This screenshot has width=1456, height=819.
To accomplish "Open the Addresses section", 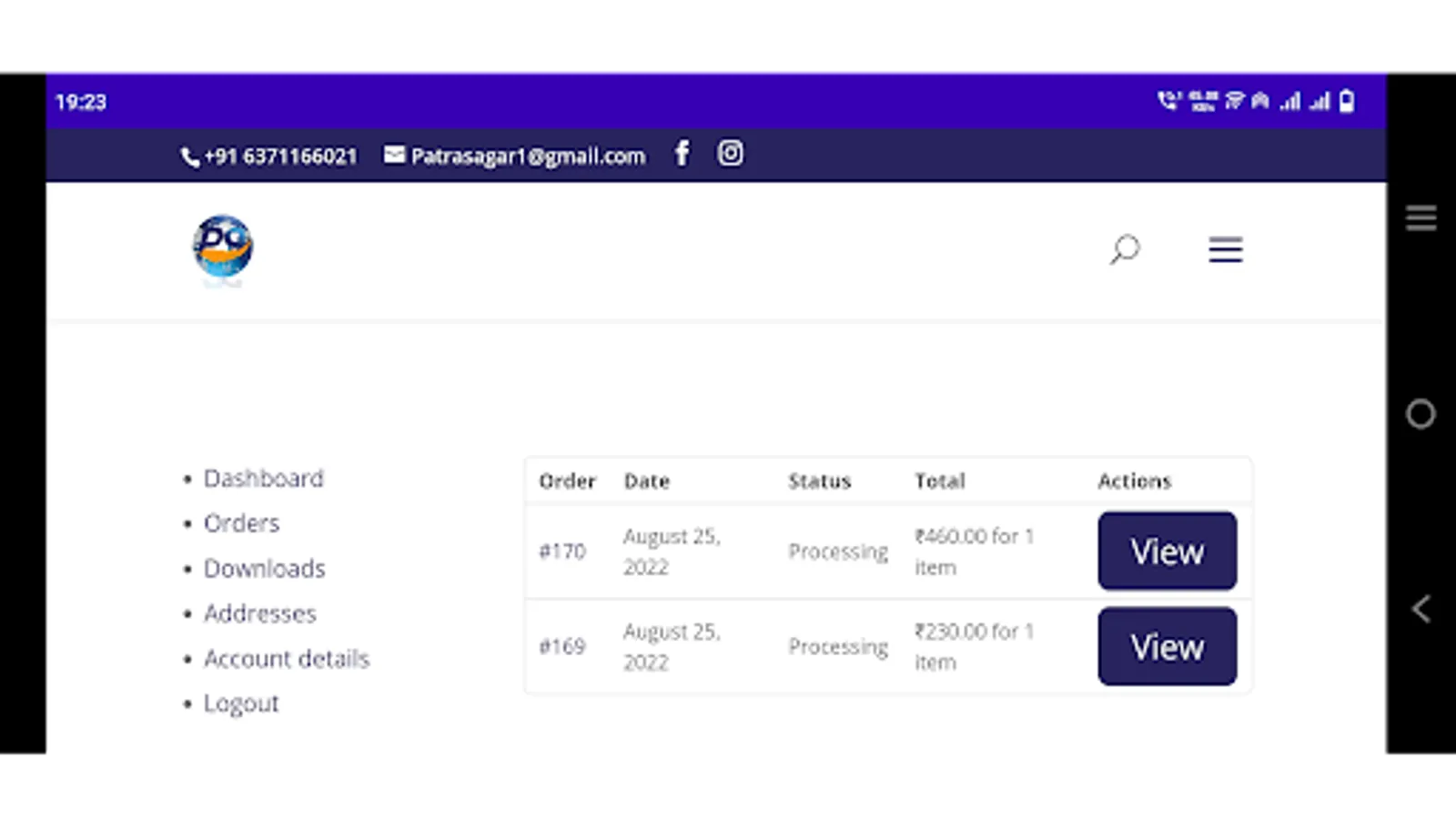I will pos(259,613).
